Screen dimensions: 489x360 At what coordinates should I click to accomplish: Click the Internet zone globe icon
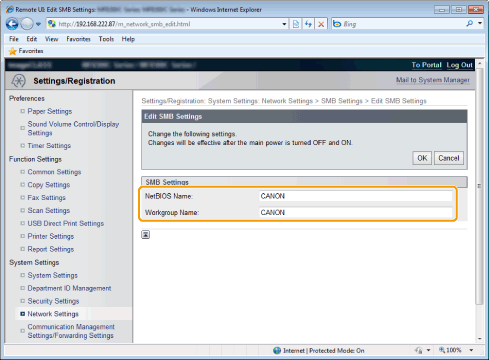pyautogui.click(x=277, y=350)
